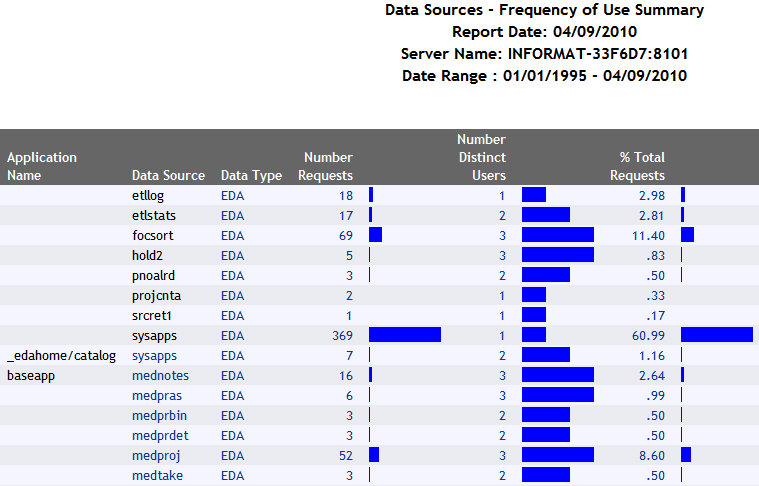Select the srcret1 data source name
This screenshot has height=486, width=759.
coord(152,316)
